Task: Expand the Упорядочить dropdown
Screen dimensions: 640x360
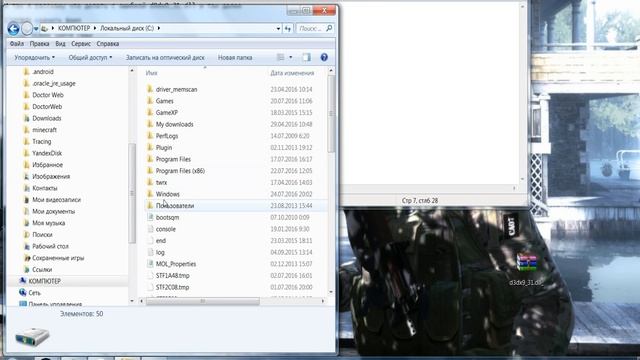Action: (34, 58)
